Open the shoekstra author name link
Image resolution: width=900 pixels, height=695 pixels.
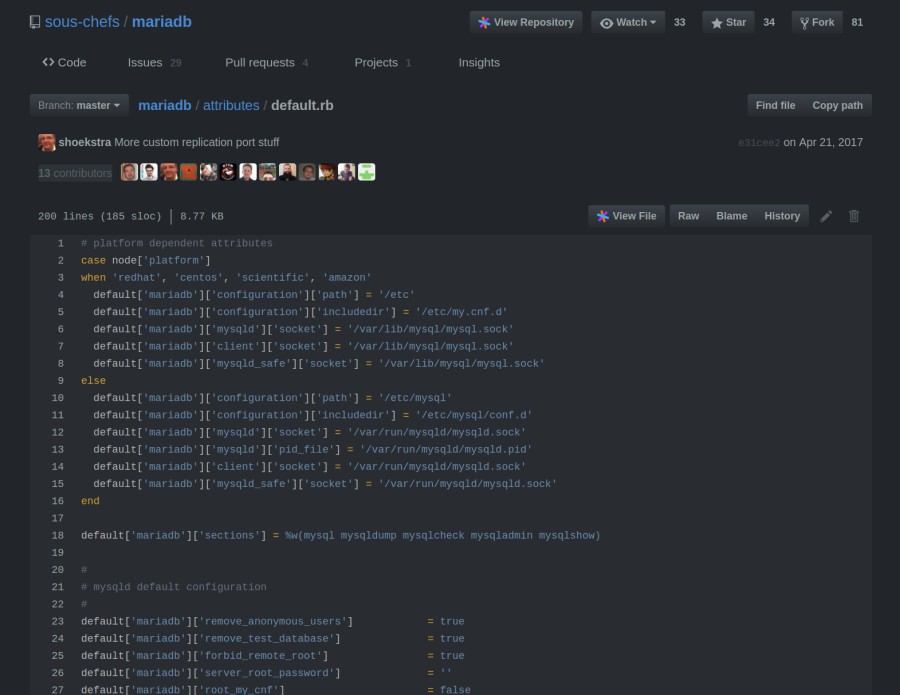click(x=85, y=142)
